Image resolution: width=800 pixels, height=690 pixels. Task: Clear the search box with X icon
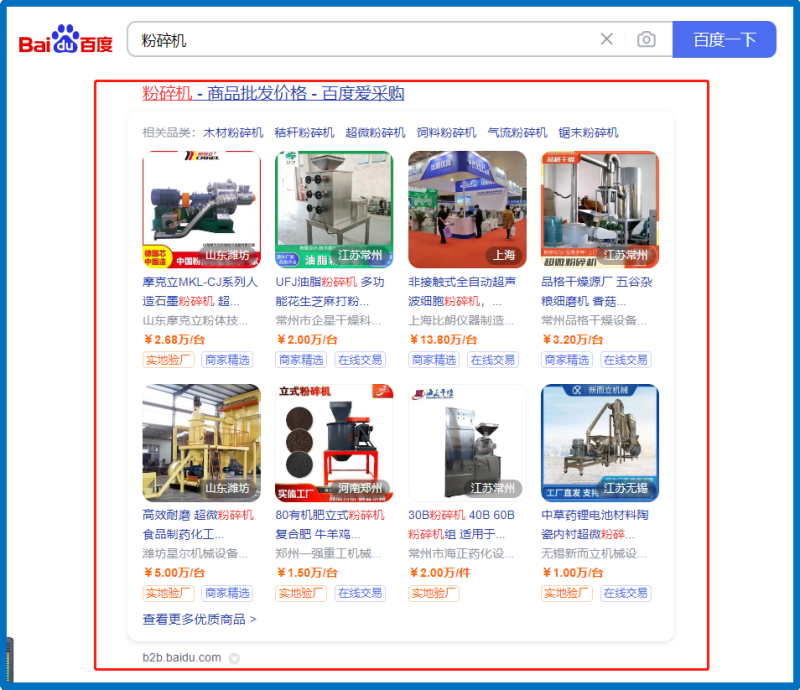606,39
